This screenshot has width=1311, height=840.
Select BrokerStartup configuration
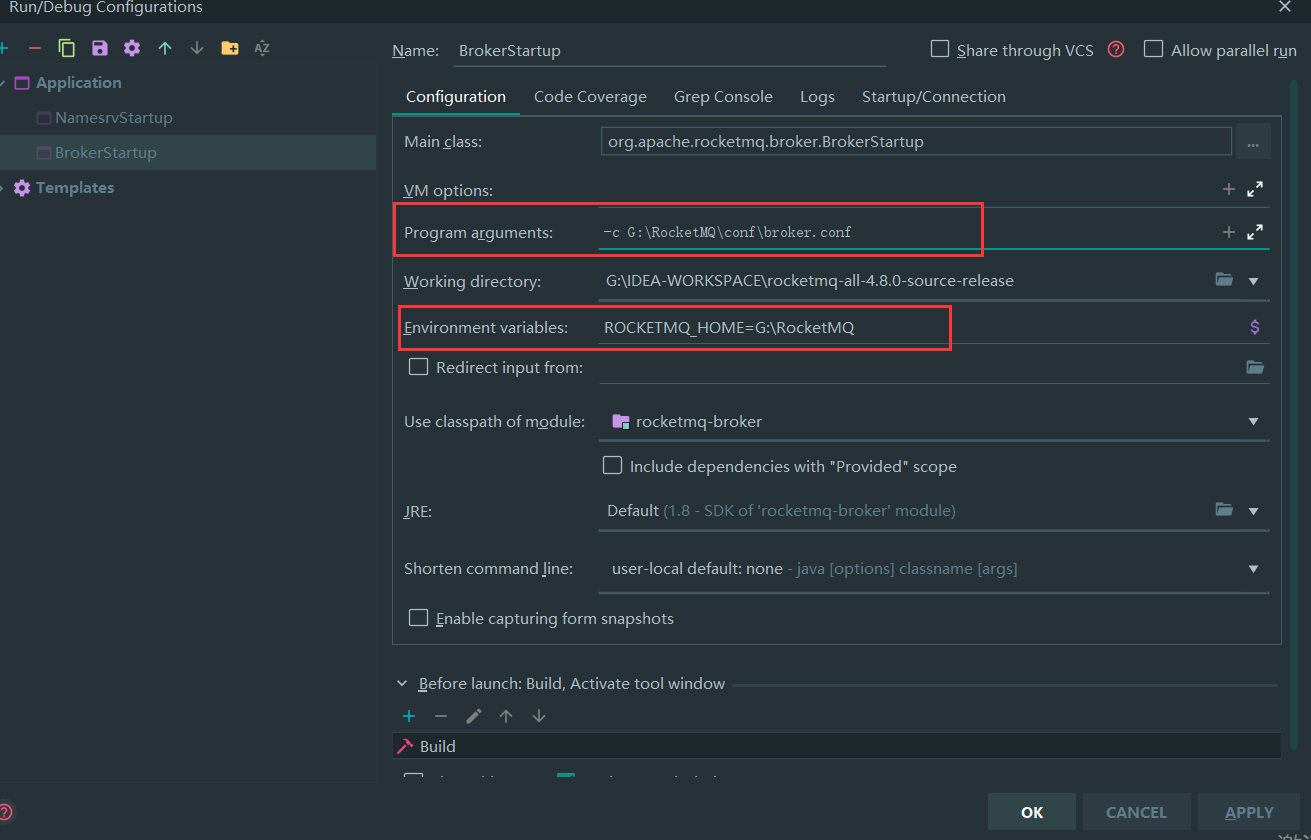188,153
